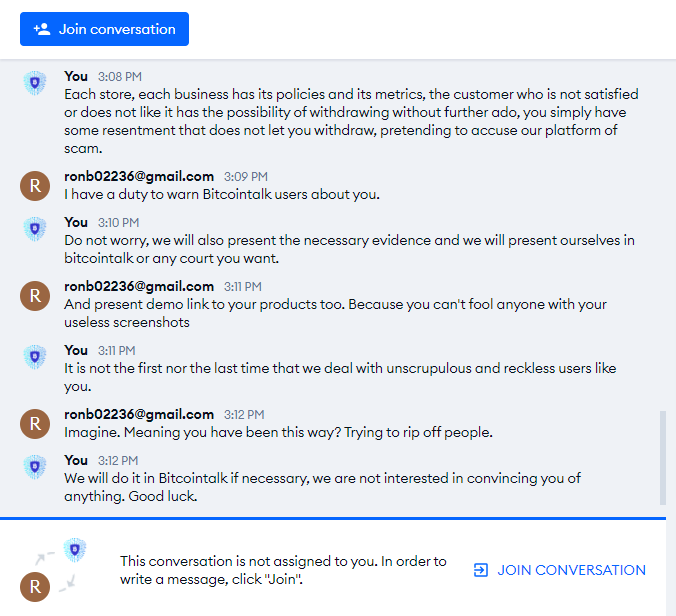Click the enter-arrow icon beside JOIN CONVERSATION
Screen dimensions: 676x616
(x=481, y=570)
